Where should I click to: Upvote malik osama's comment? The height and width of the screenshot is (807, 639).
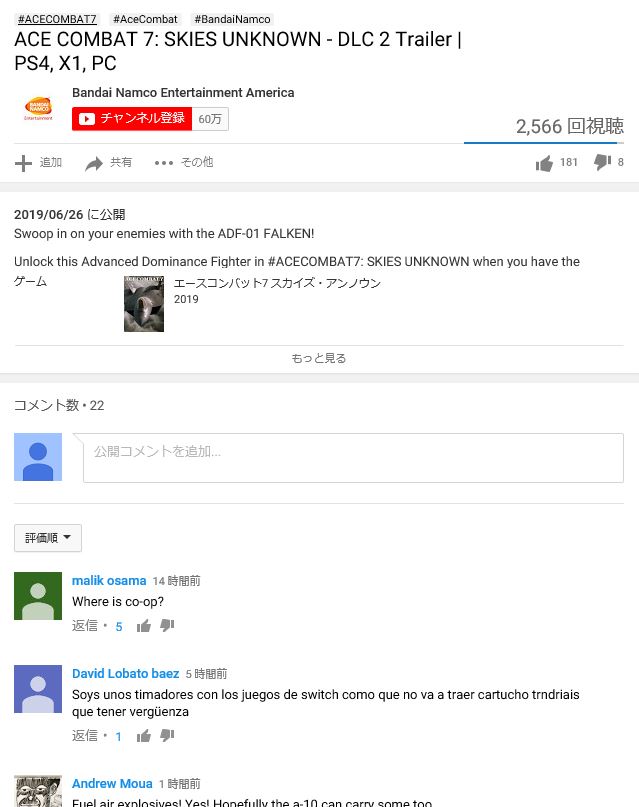[x=144, y=626]
